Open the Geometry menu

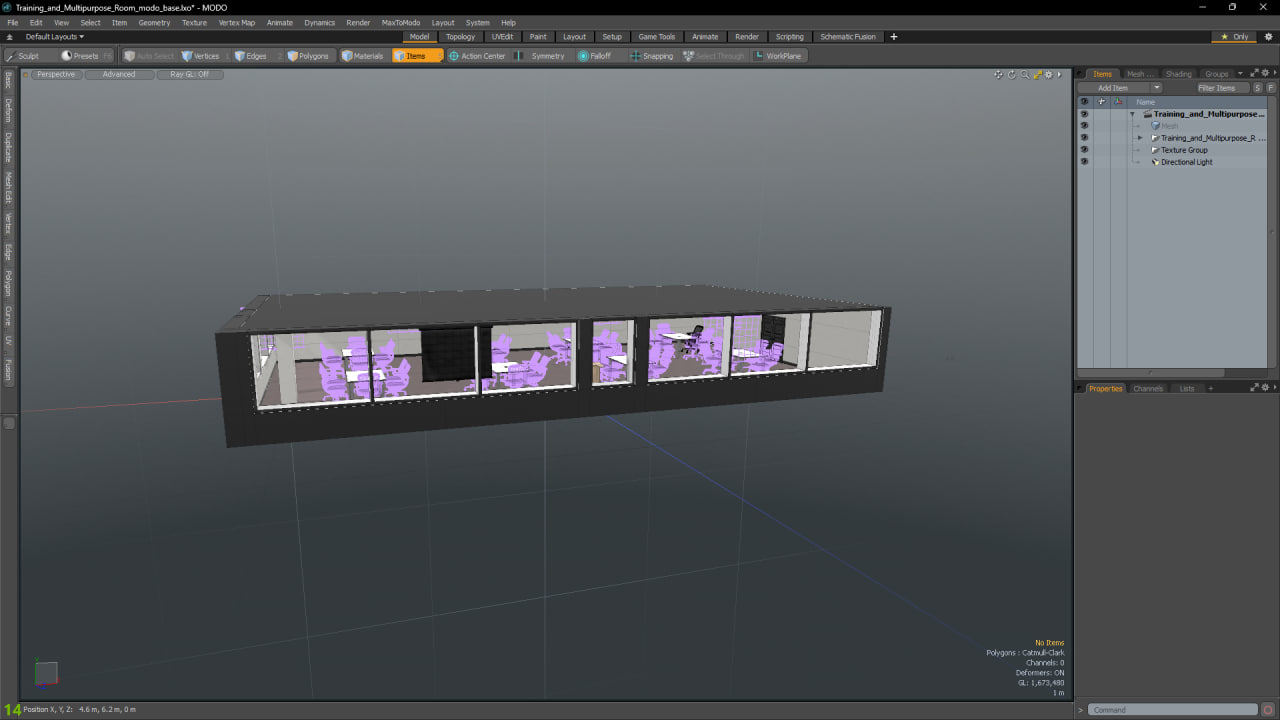(x=154, y=22)
